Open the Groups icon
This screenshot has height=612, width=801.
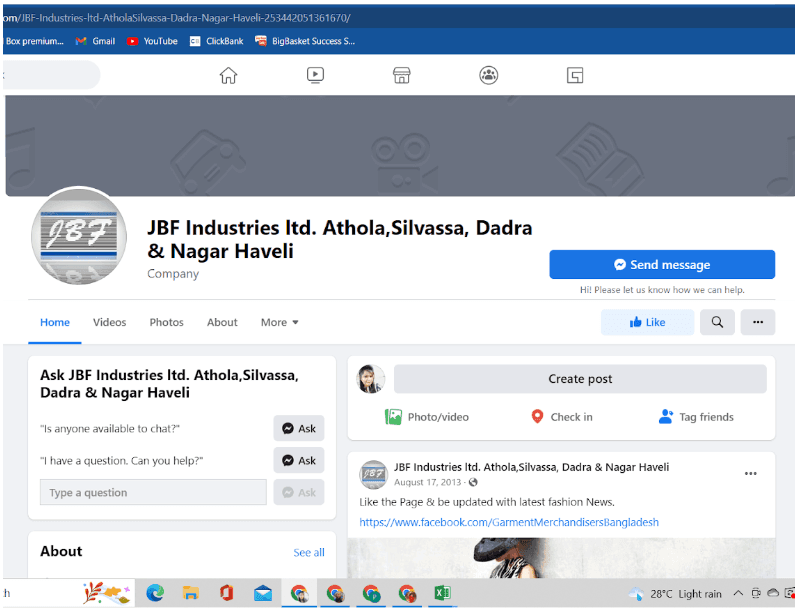(x=488, y=75)
